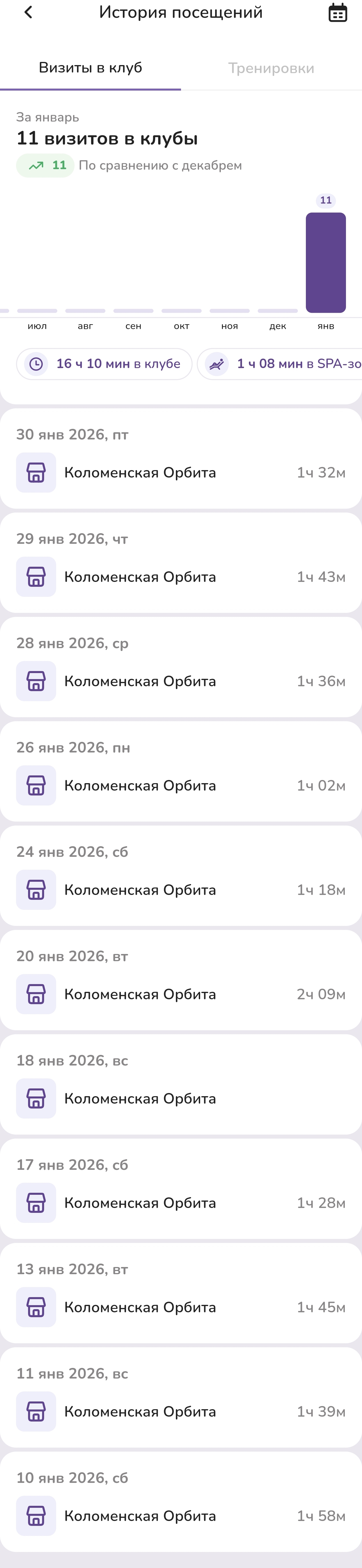Tap club icon for 10 янв visit
The width and height of the screenshot is (362, 1568).
tap(36, 1516)
